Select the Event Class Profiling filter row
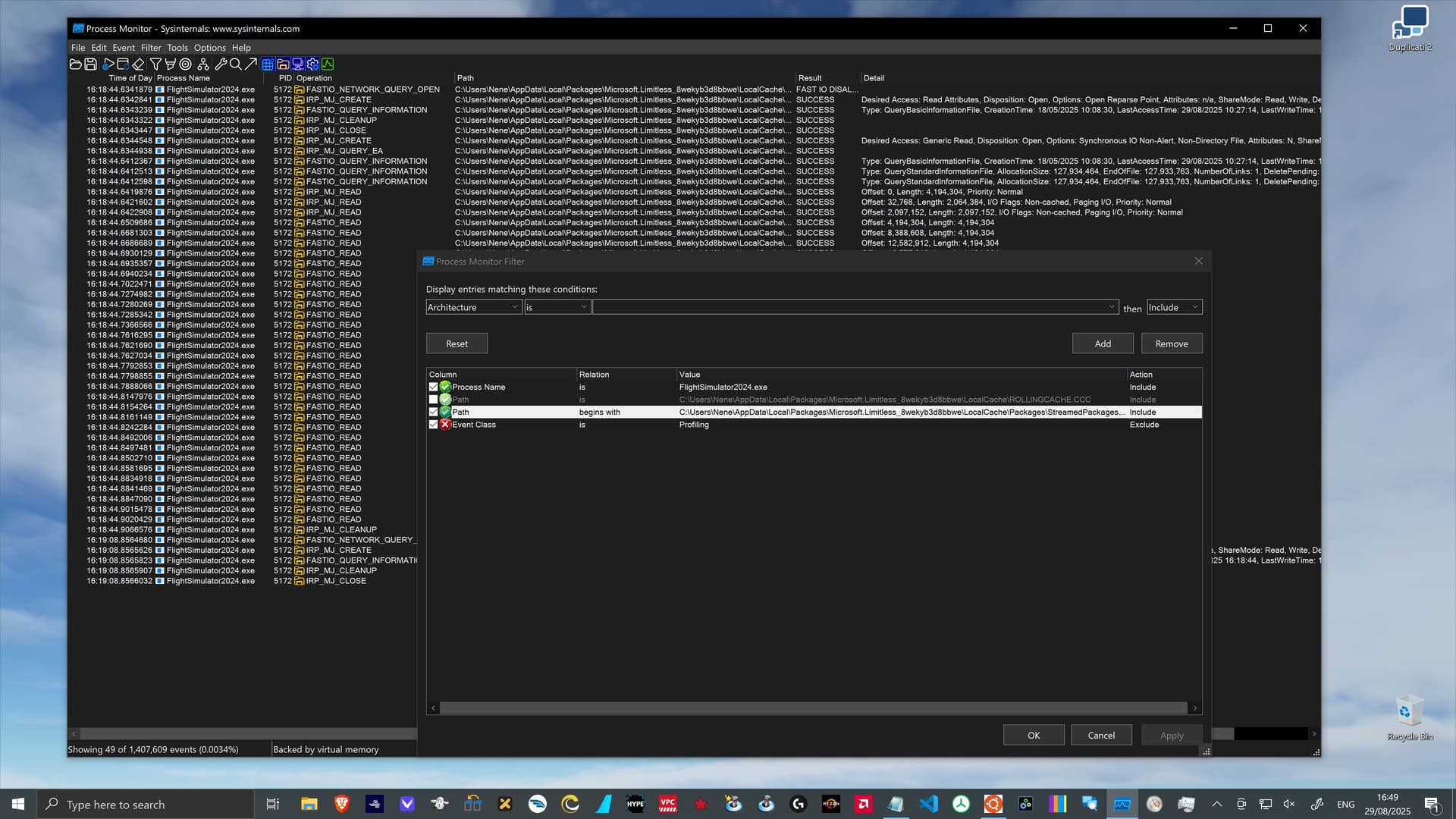This screenshot has height=819, width=1456. (814, 425)
